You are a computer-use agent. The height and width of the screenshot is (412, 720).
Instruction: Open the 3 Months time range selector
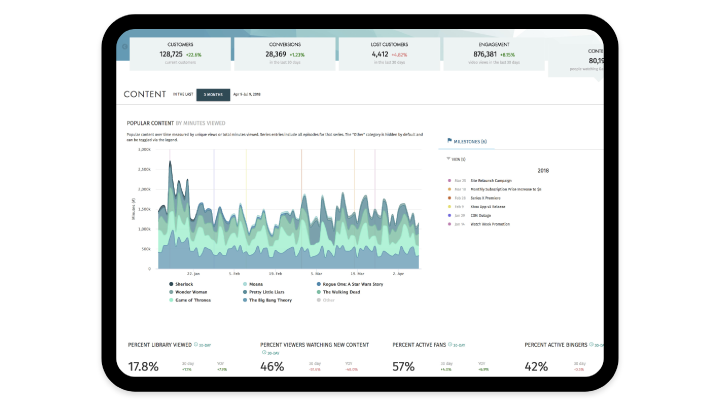tap(213, 94)
